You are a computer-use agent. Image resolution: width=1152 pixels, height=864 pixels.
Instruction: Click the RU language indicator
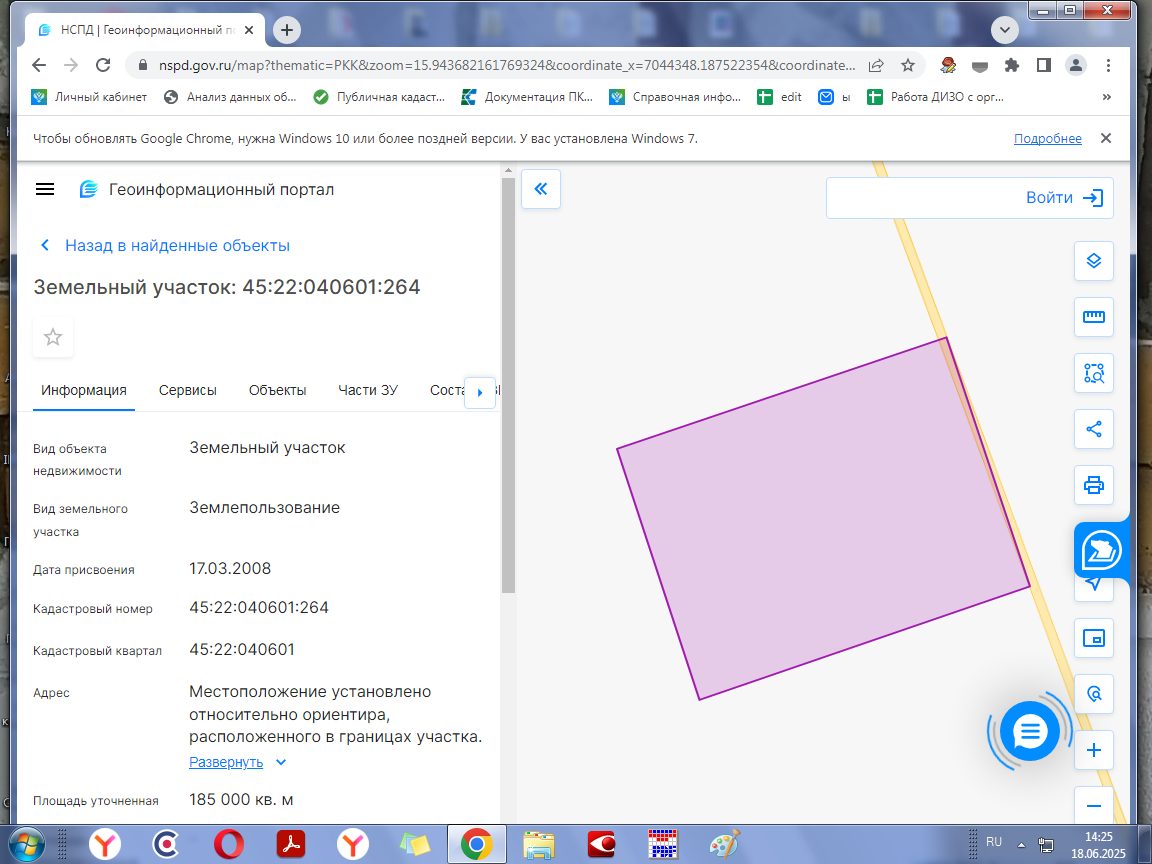tap(993, 842)
